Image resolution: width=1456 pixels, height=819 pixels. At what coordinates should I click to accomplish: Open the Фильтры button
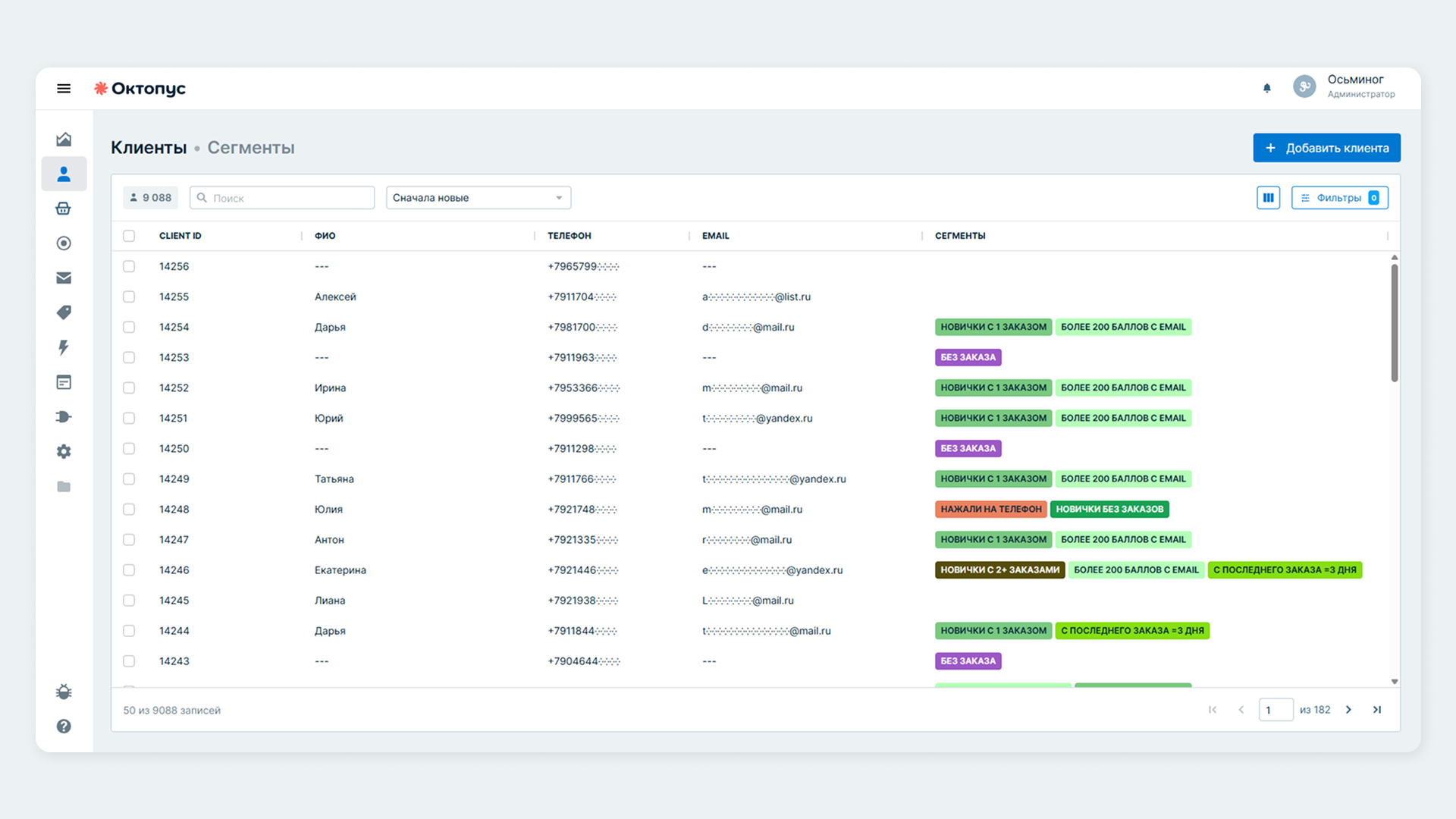[1339, 198]
